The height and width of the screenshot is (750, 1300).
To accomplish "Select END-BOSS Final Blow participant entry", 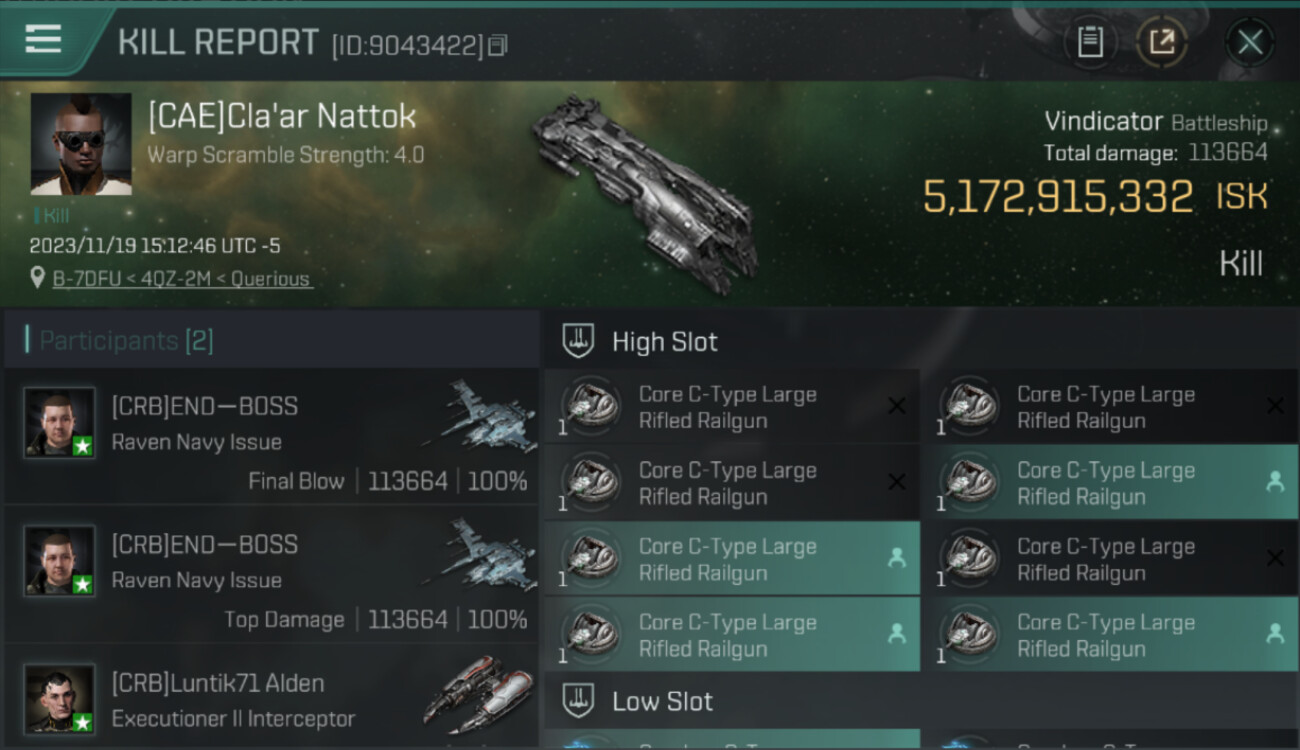I will pyautogui.click(x=270, y=438).
